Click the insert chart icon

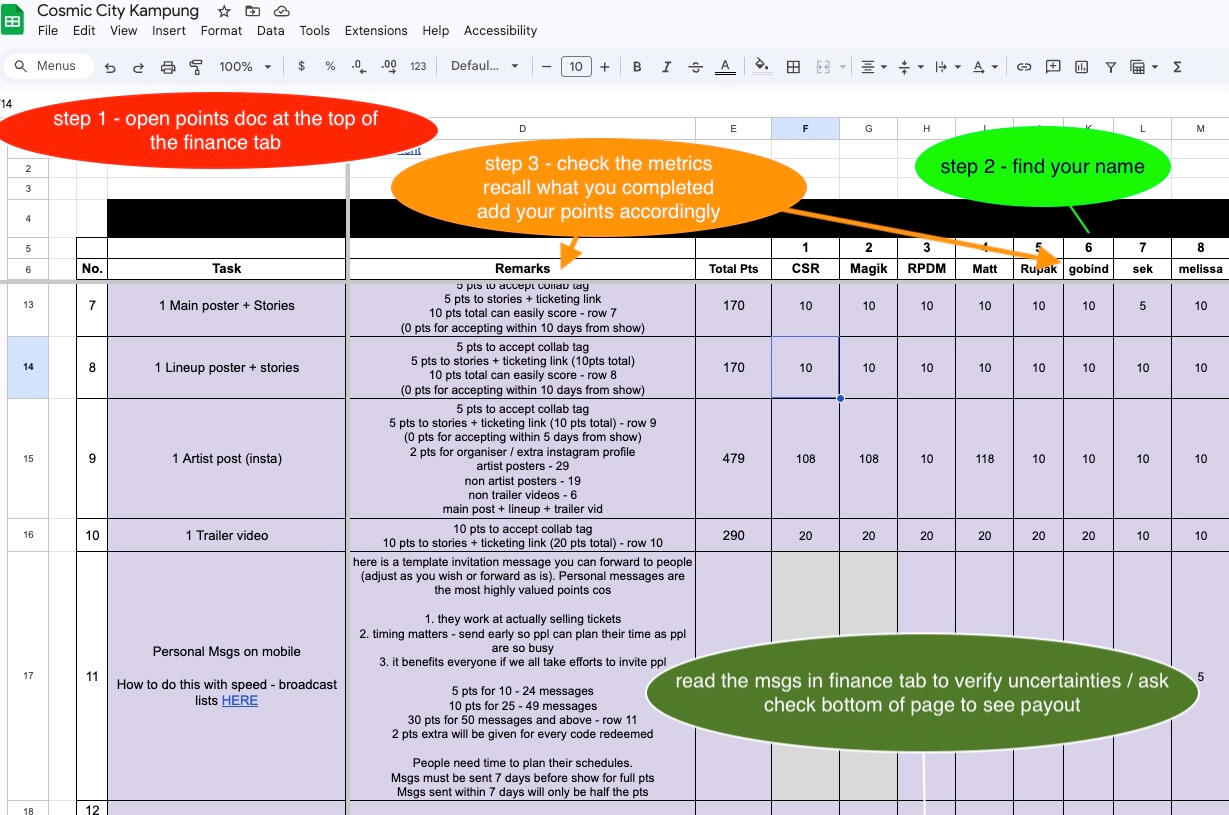(x=1081, y=67)
